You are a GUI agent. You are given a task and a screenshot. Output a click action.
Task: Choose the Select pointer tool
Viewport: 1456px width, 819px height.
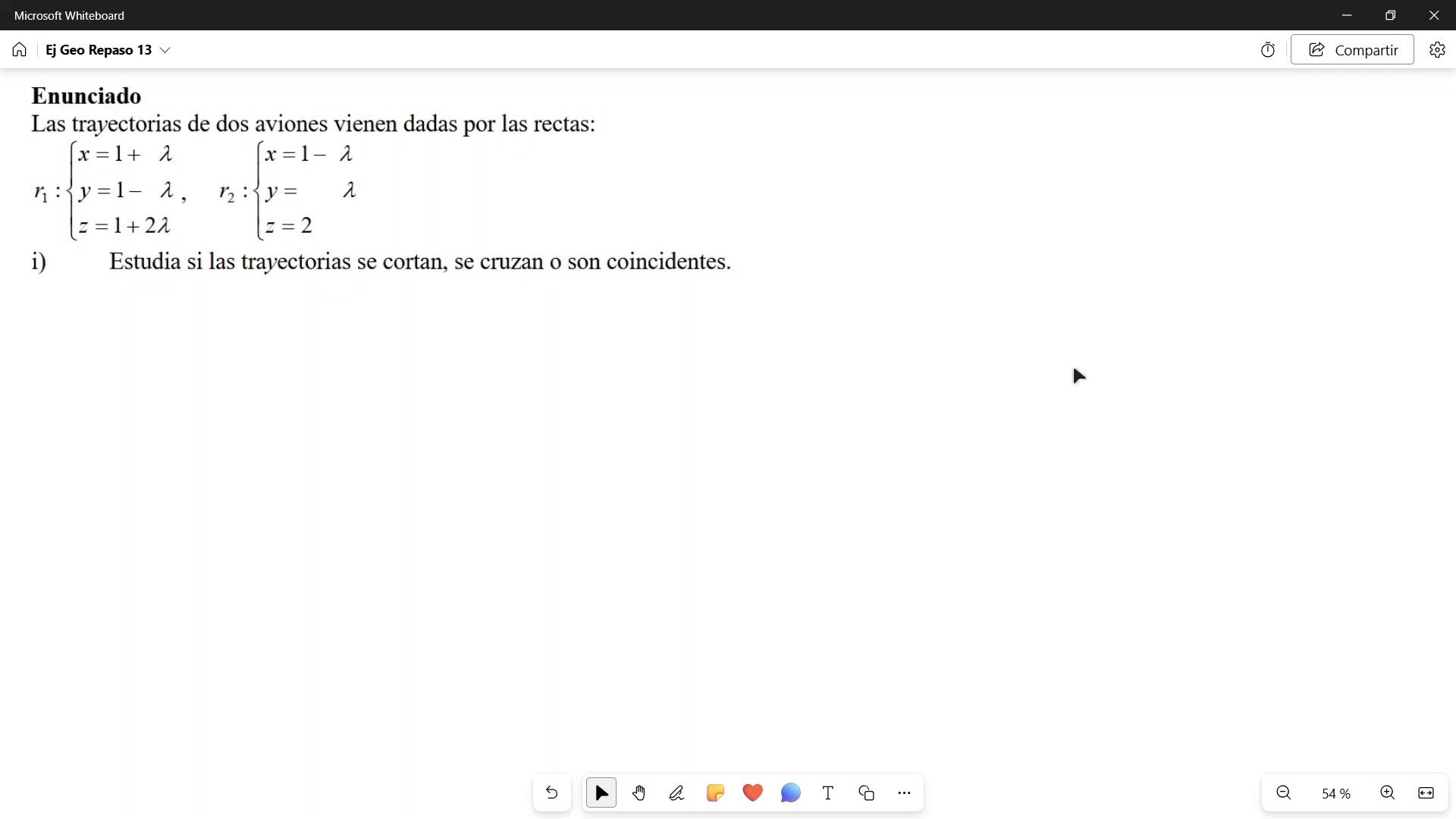pyautogui.click(x=601, y=793)
